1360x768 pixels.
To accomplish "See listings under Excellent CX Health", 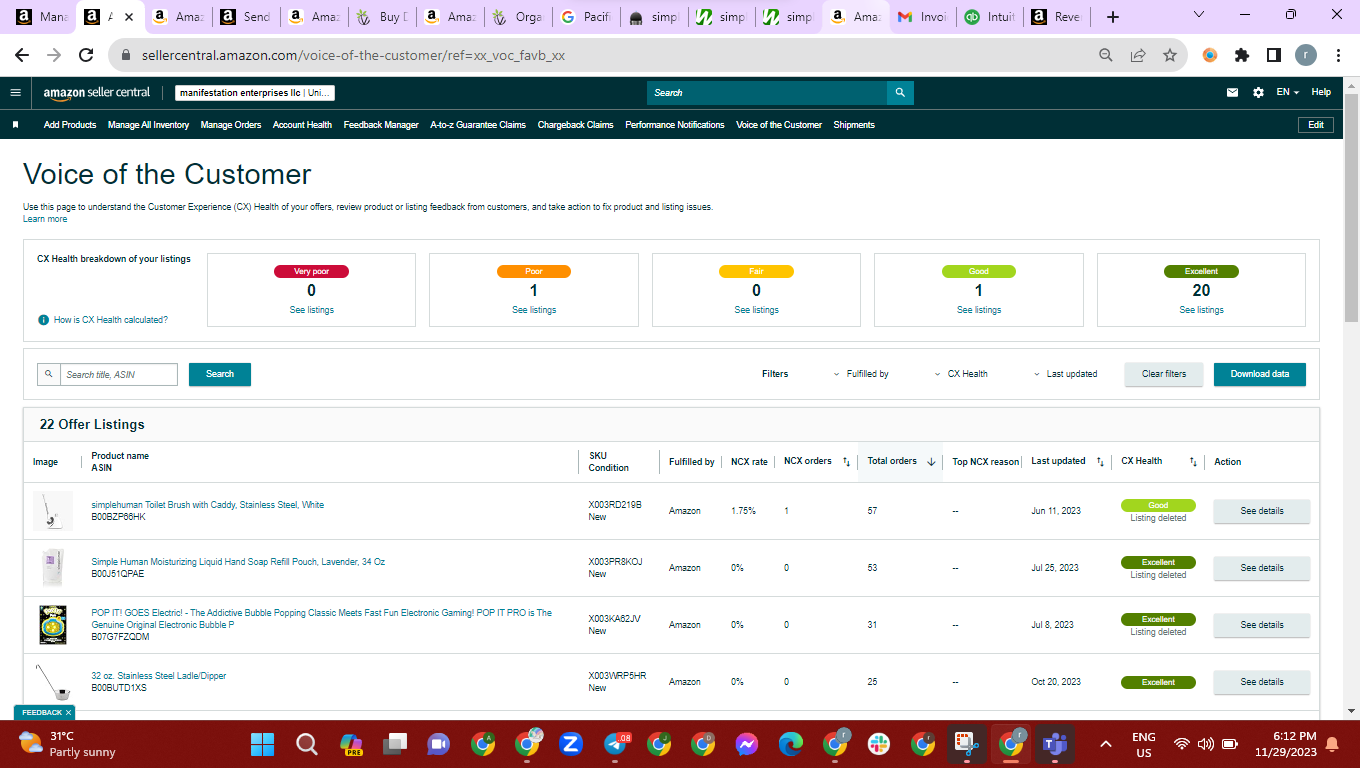I will pos(1201,310).
